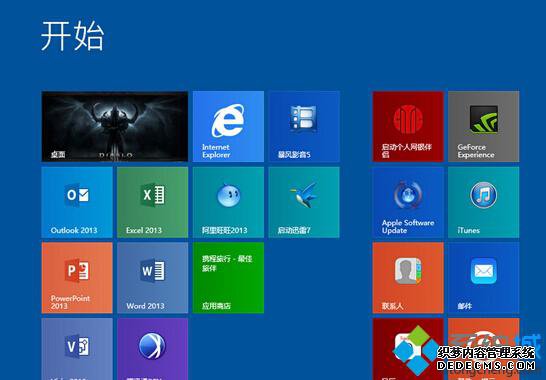Launch the iTunes tile
This screenshot has width=546, height=380.
click(x=484, y=202)
